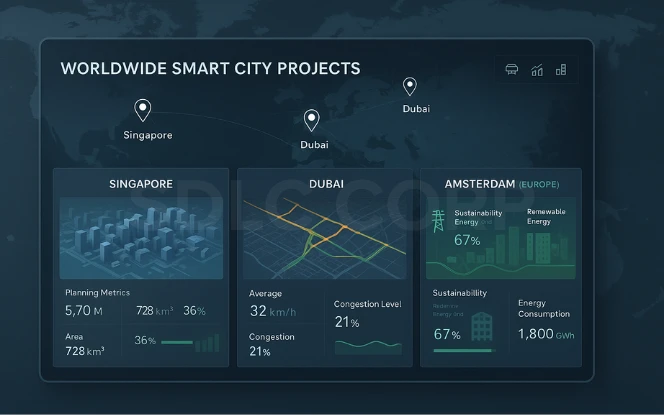Click the 'Singapore' label under its map pin

[x=148, y=135]
